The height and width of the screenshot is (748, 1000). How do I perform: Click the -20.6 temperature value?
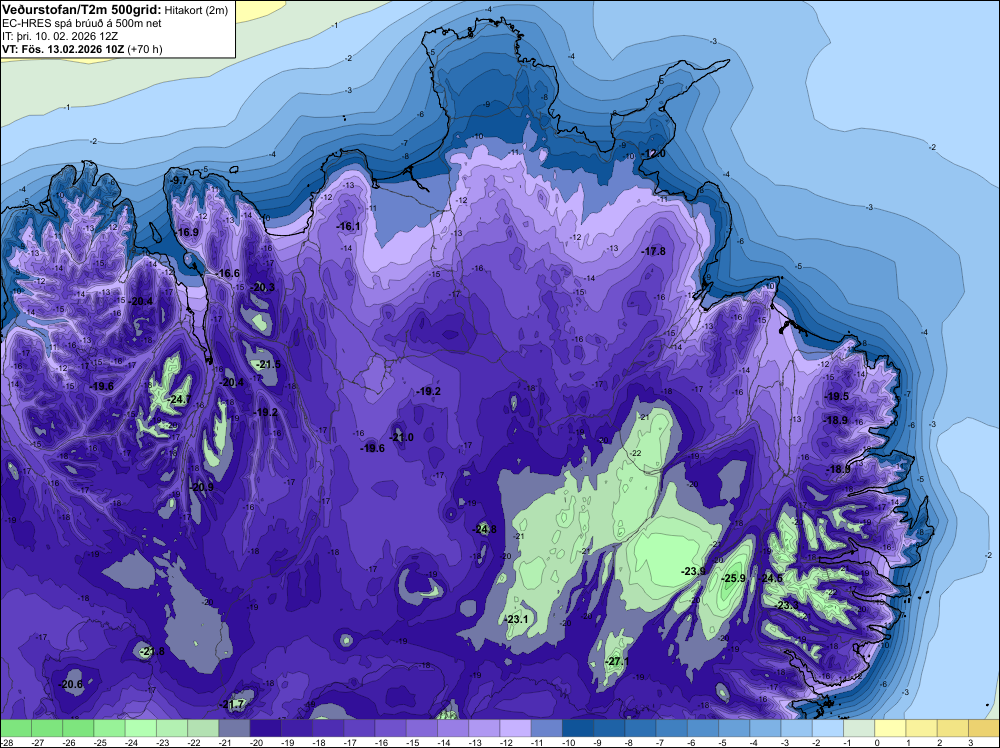point(71,684)
